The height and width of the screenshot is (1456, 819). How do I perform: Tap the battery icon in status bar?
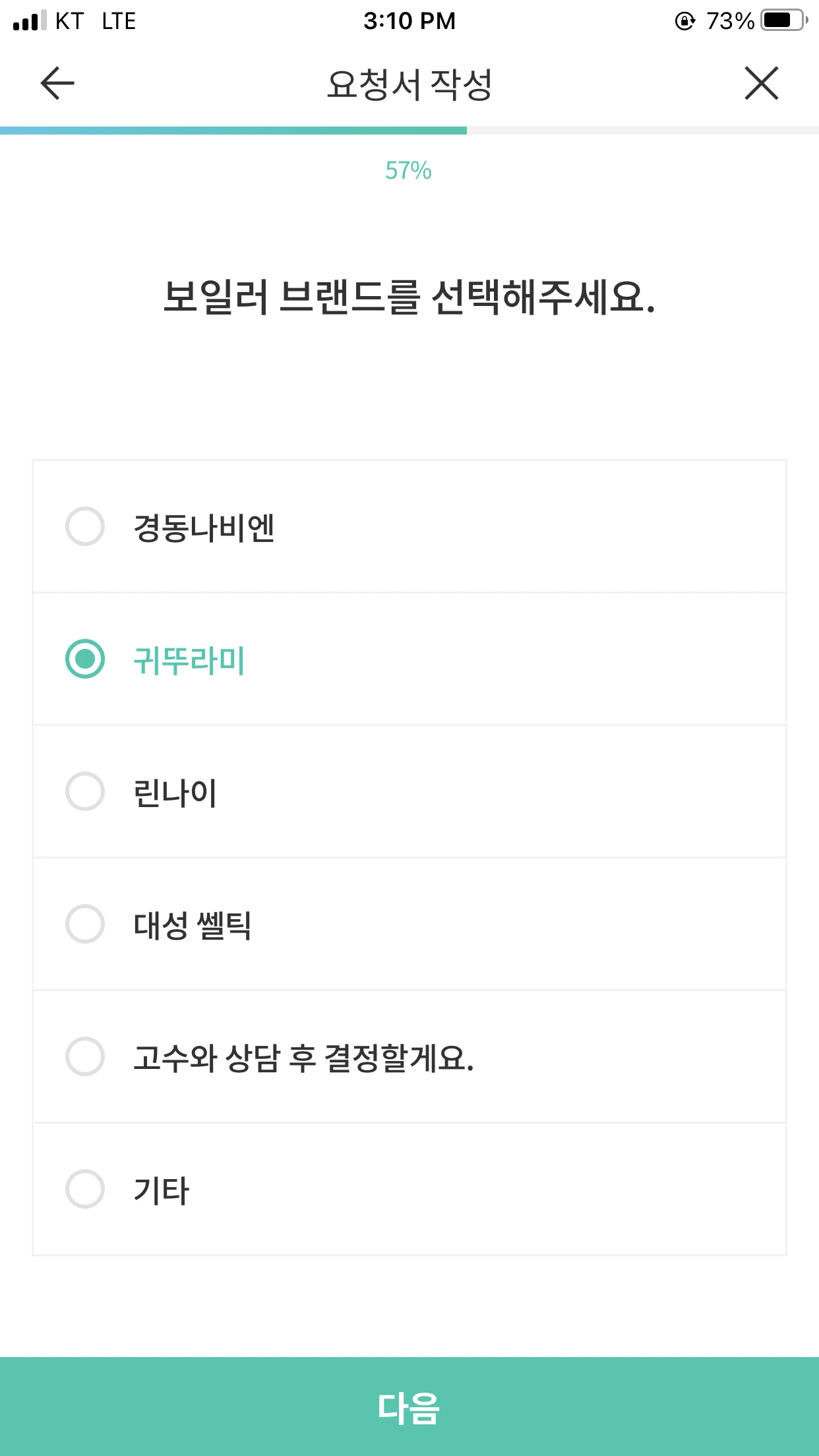pyautogui.click(x=783, y=20)
